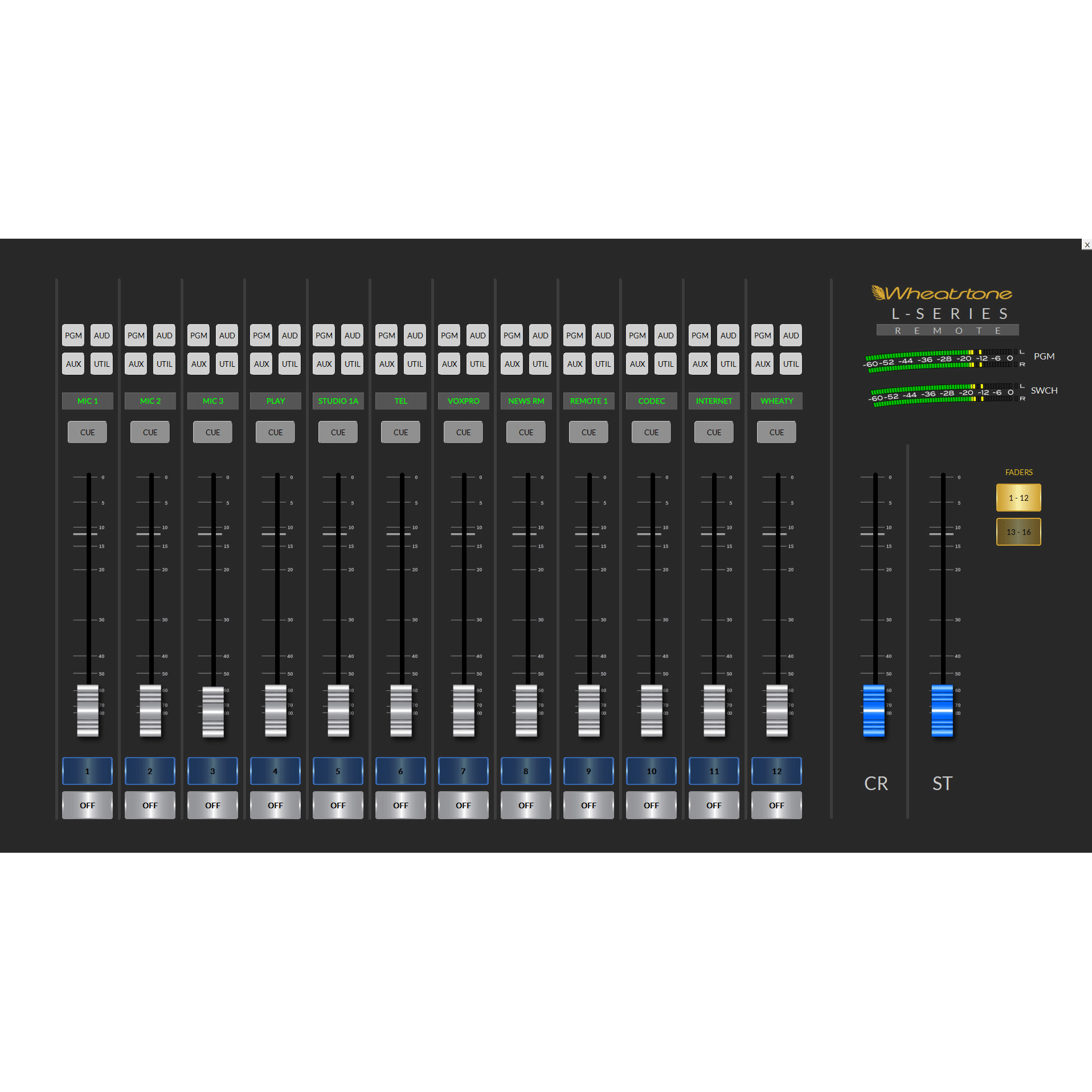Toggle UTIL bus on NEWS RM channel
1092x1092 pixels.
pyautogui.click(x=540, y=364)
